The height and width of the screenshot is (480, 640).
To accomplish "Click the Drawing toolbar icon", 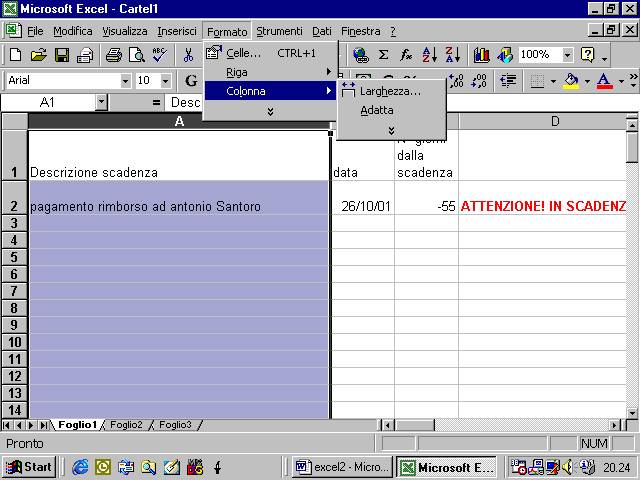I will tap(505, 54).
